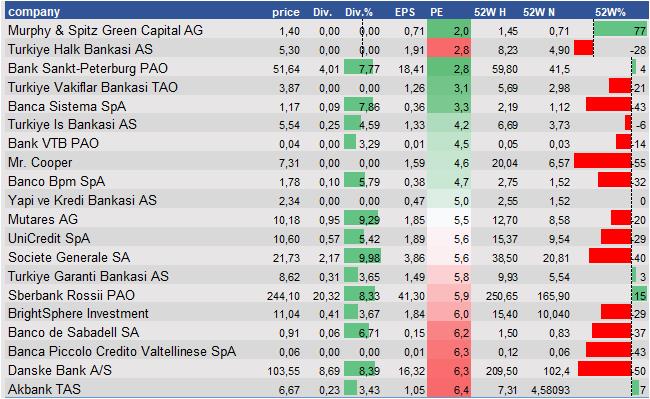
Task: Select Danske Bank A/S company name
Action: (60, 370)
